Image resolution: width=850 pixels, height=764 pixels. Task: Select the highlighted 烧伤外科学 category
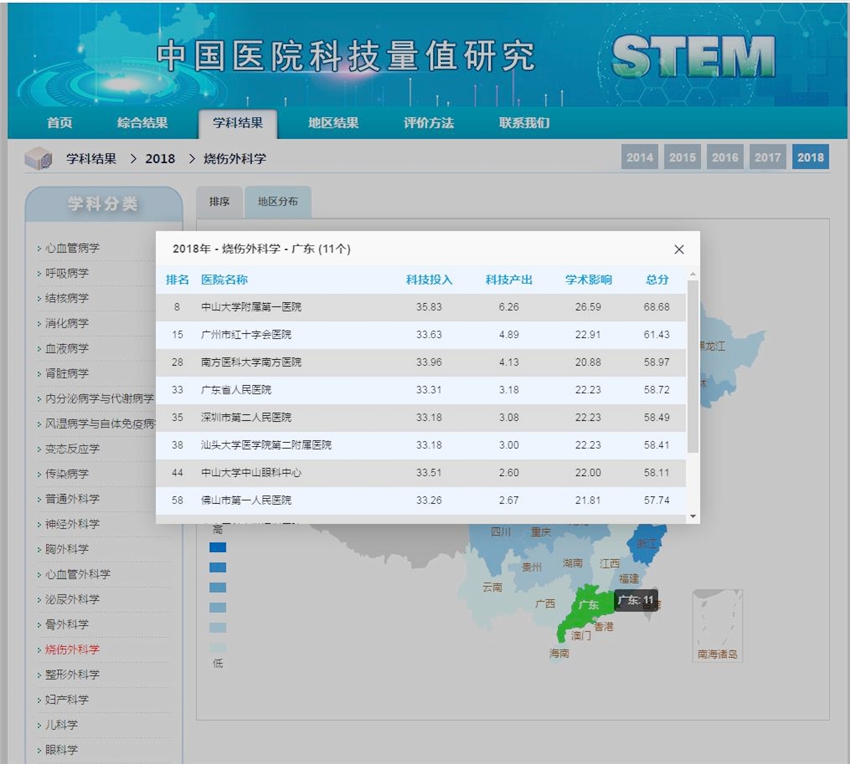tap(72, 650)
